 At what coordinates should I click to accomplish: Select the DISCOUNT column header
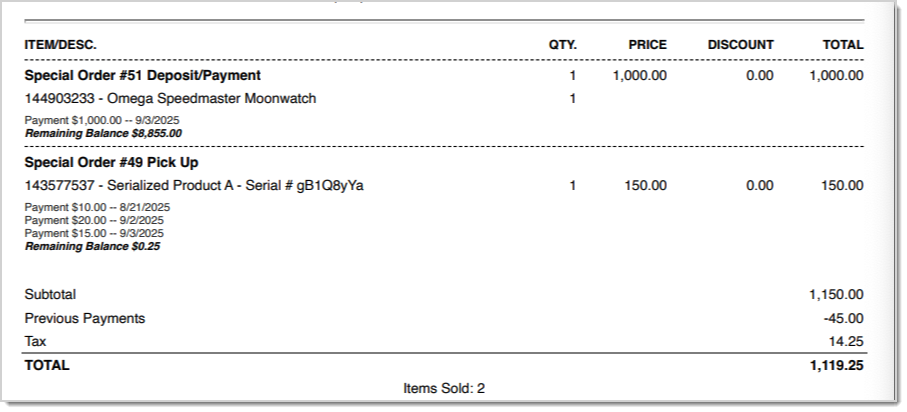click(740, 45)
